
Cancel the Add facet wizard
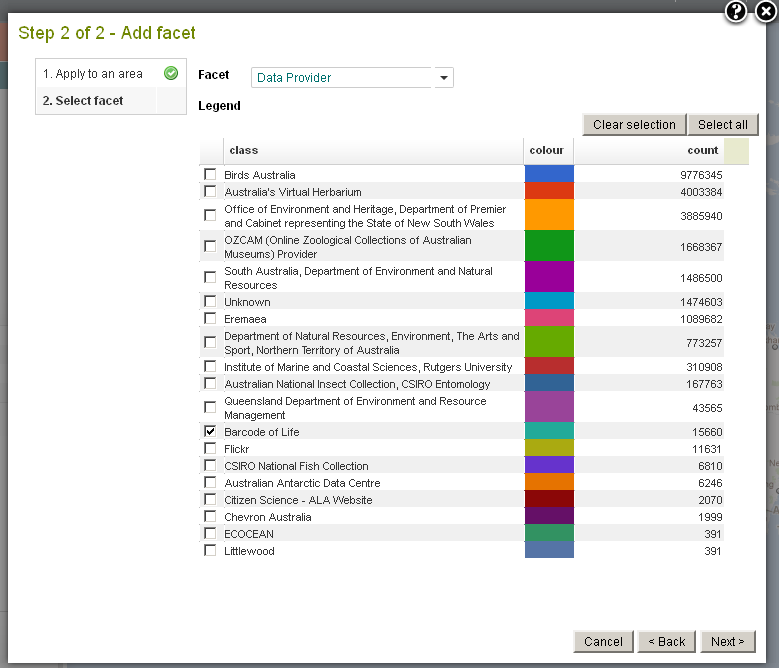click(603, 641)
